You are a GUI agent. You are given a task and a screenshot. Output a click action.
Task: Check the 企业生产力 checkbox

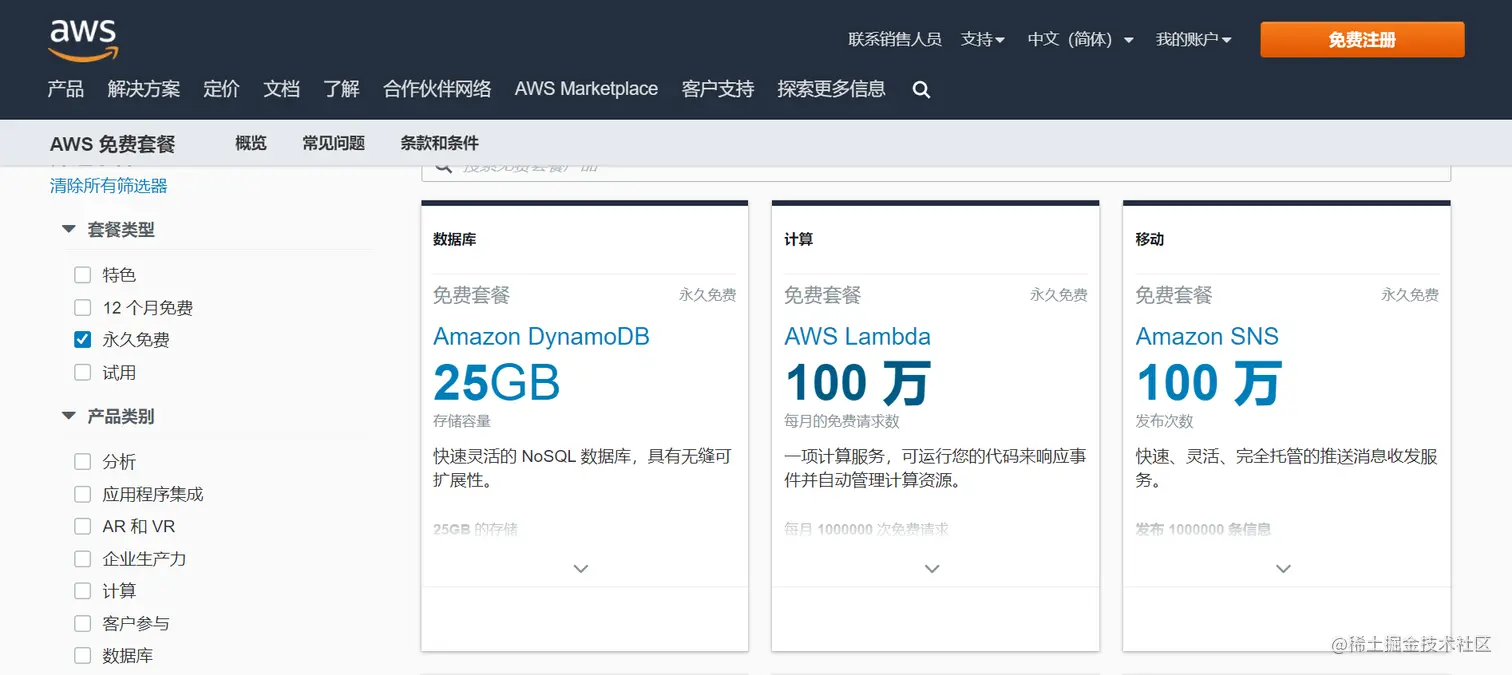pyautogui.click(x=83, y=559)
